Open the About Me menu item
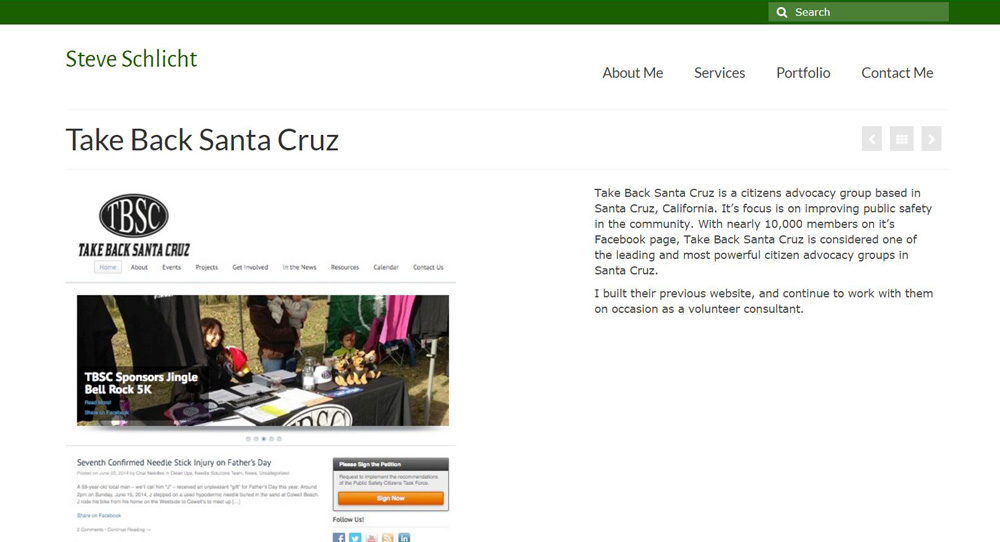The height and width of the screenshot is (542, 1000). [x=633, y=73]
